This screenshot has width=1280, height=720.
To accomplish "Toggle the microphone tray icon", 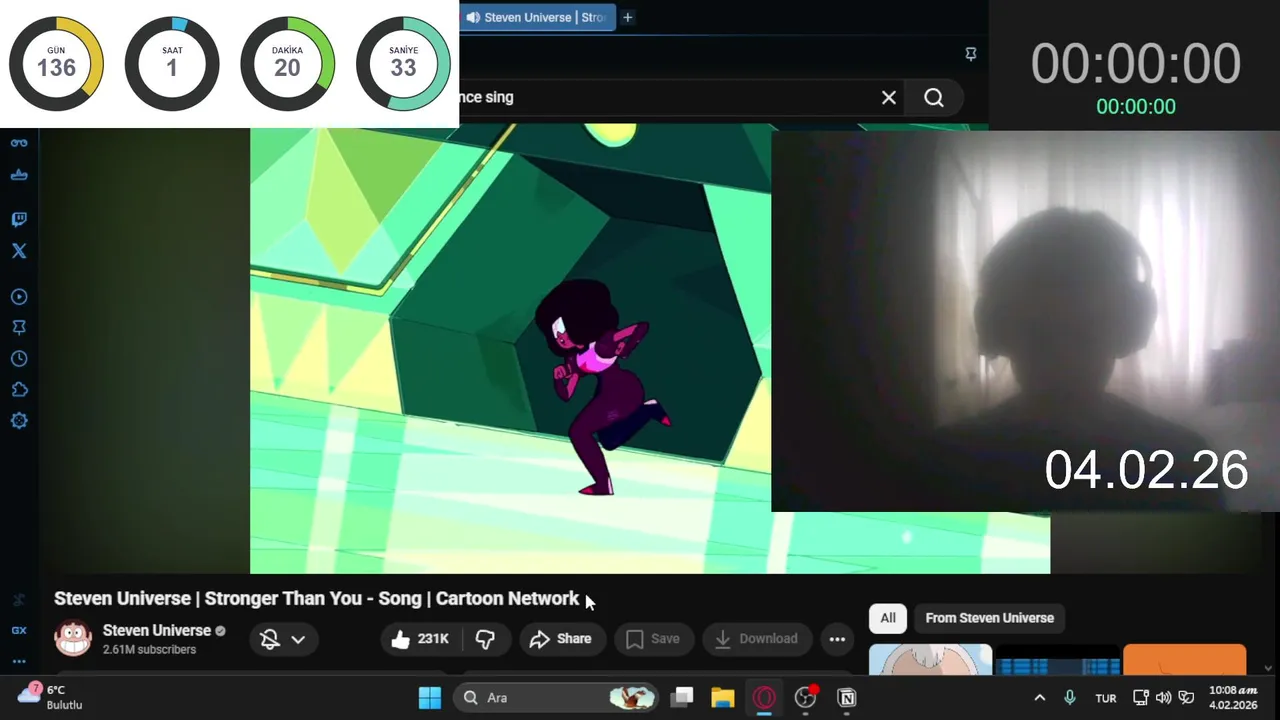I will tap(1070, 698).
